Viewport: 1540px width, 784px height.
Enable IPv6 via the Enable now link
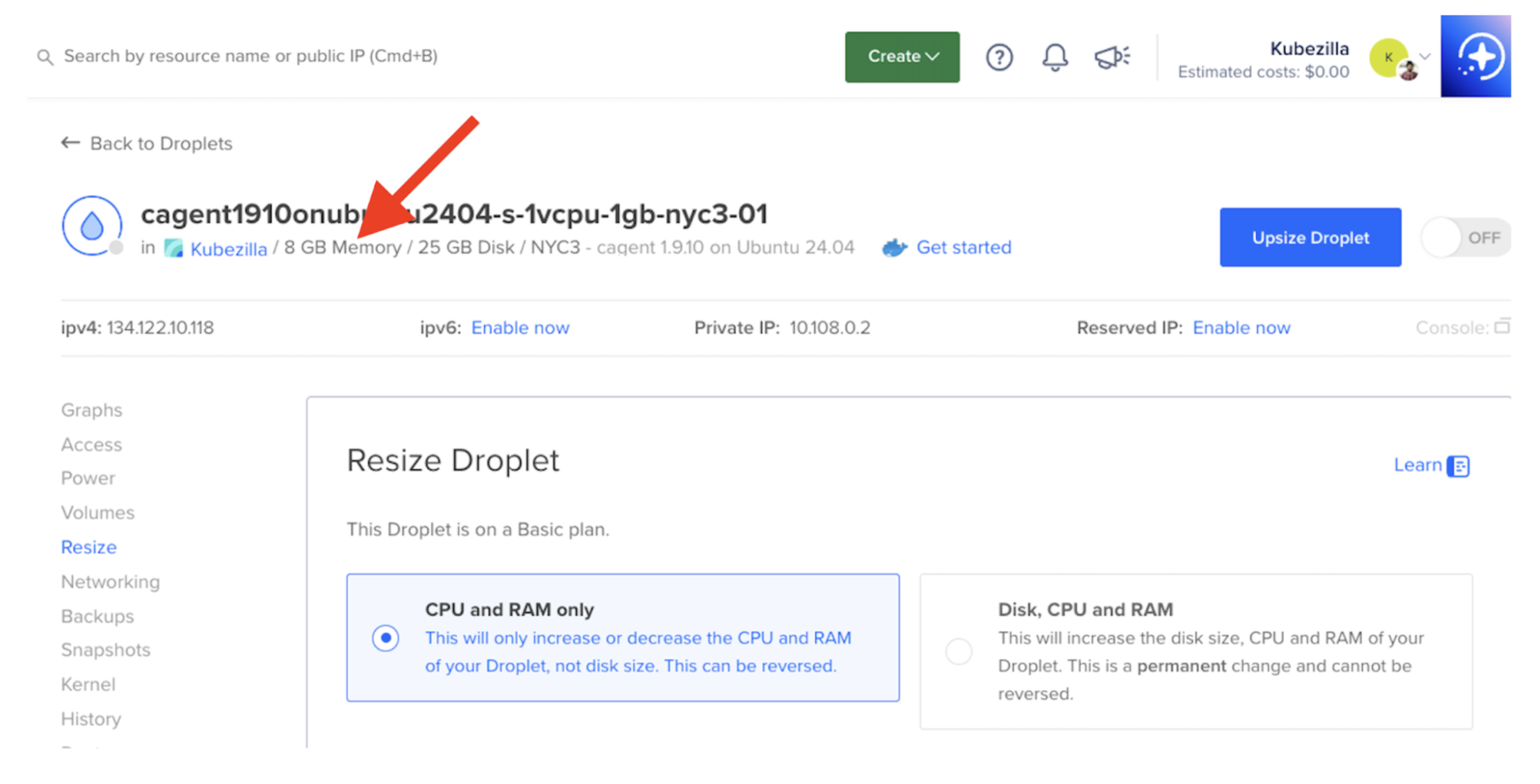tap(520, 328)
